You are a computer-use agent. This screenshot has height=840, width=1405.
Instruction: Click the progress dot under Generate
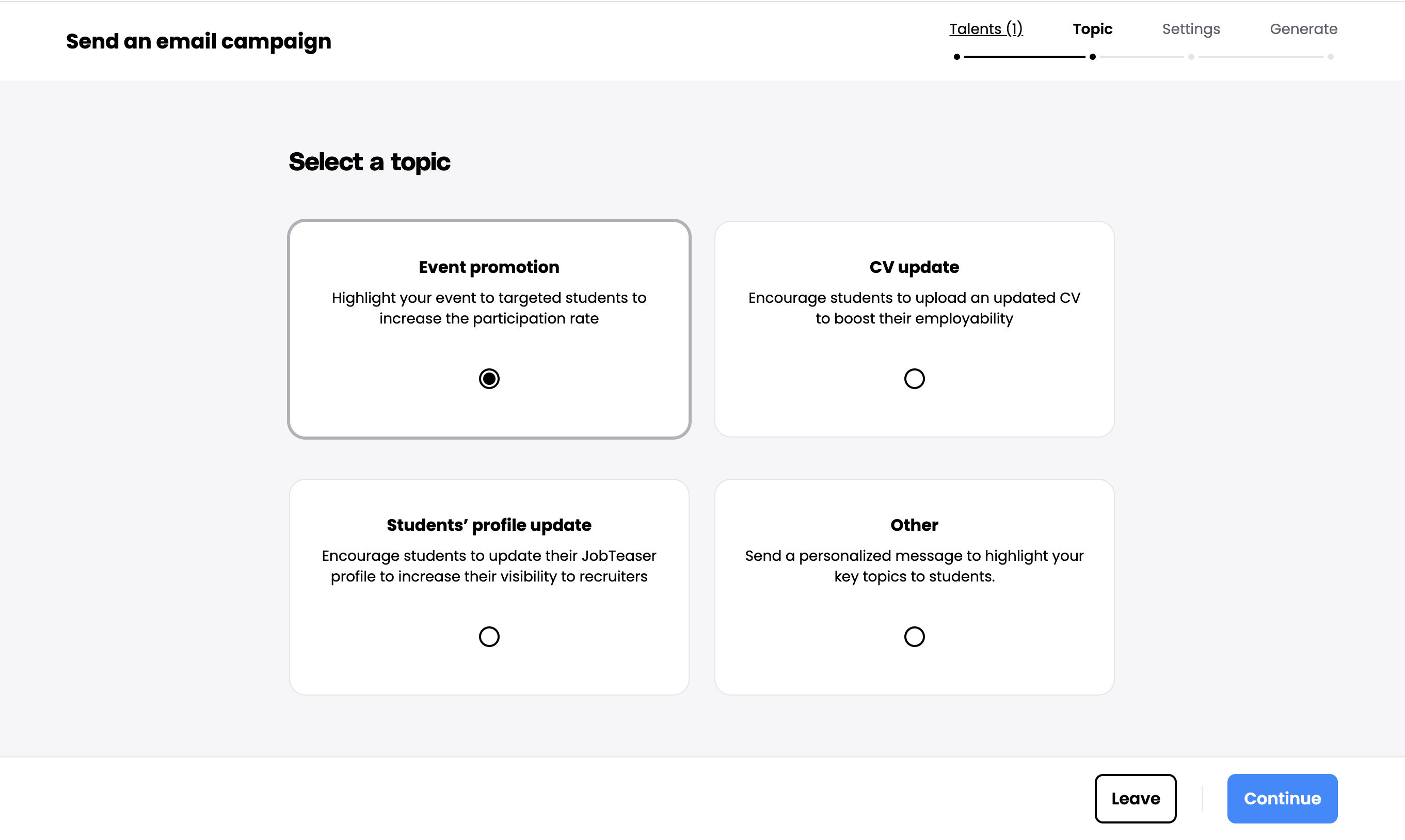(1330, 57)
